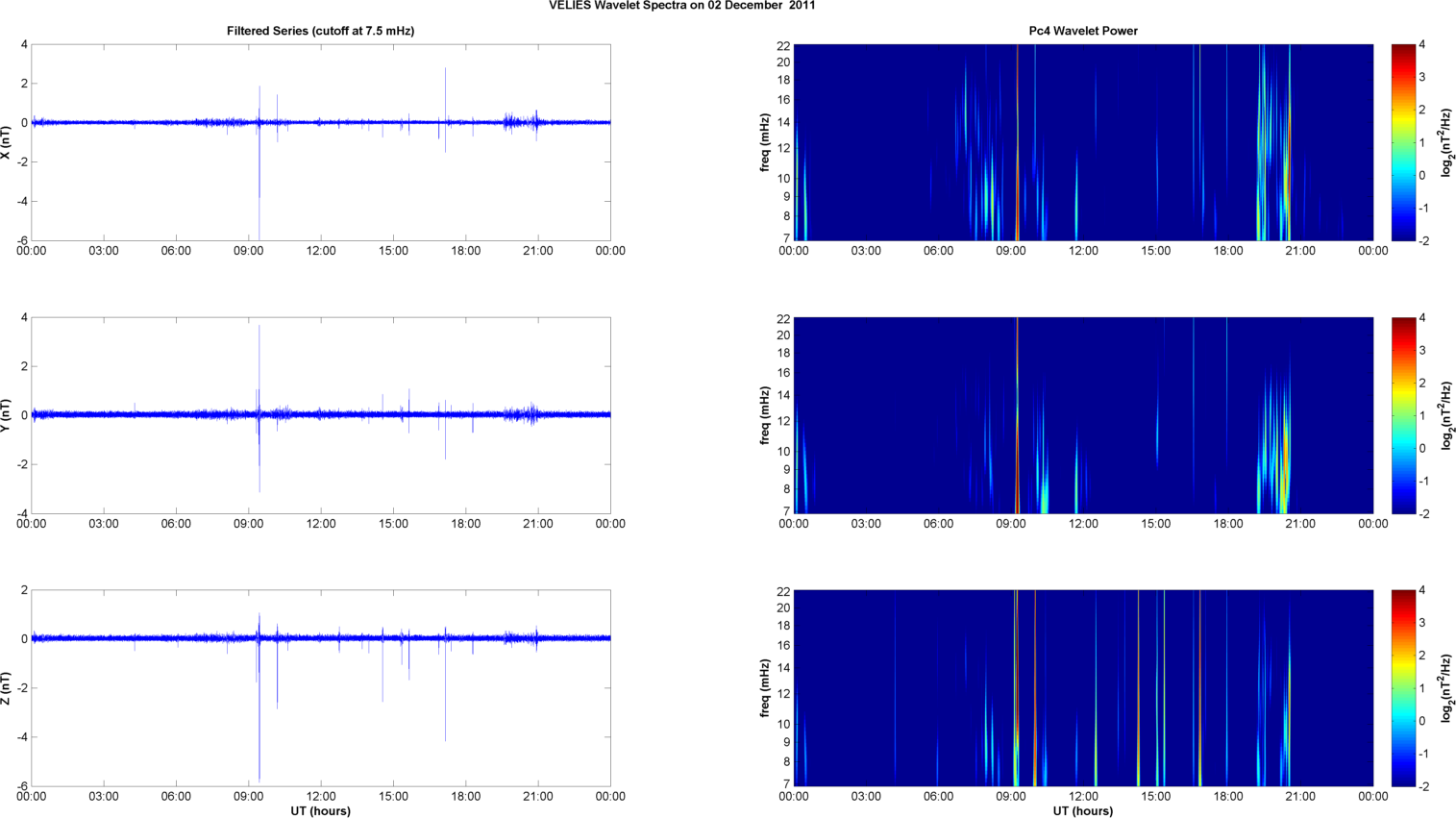Click the 'X (nT)' axis label
This screenshot has height=818, width=1456.
coord(7,142)
